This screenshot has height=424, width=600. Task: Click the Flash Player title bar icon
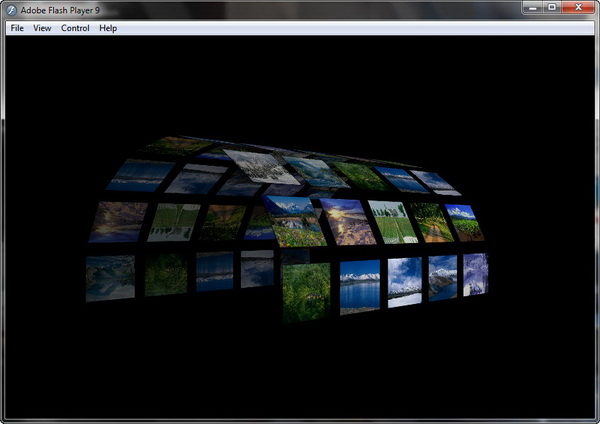12,9
